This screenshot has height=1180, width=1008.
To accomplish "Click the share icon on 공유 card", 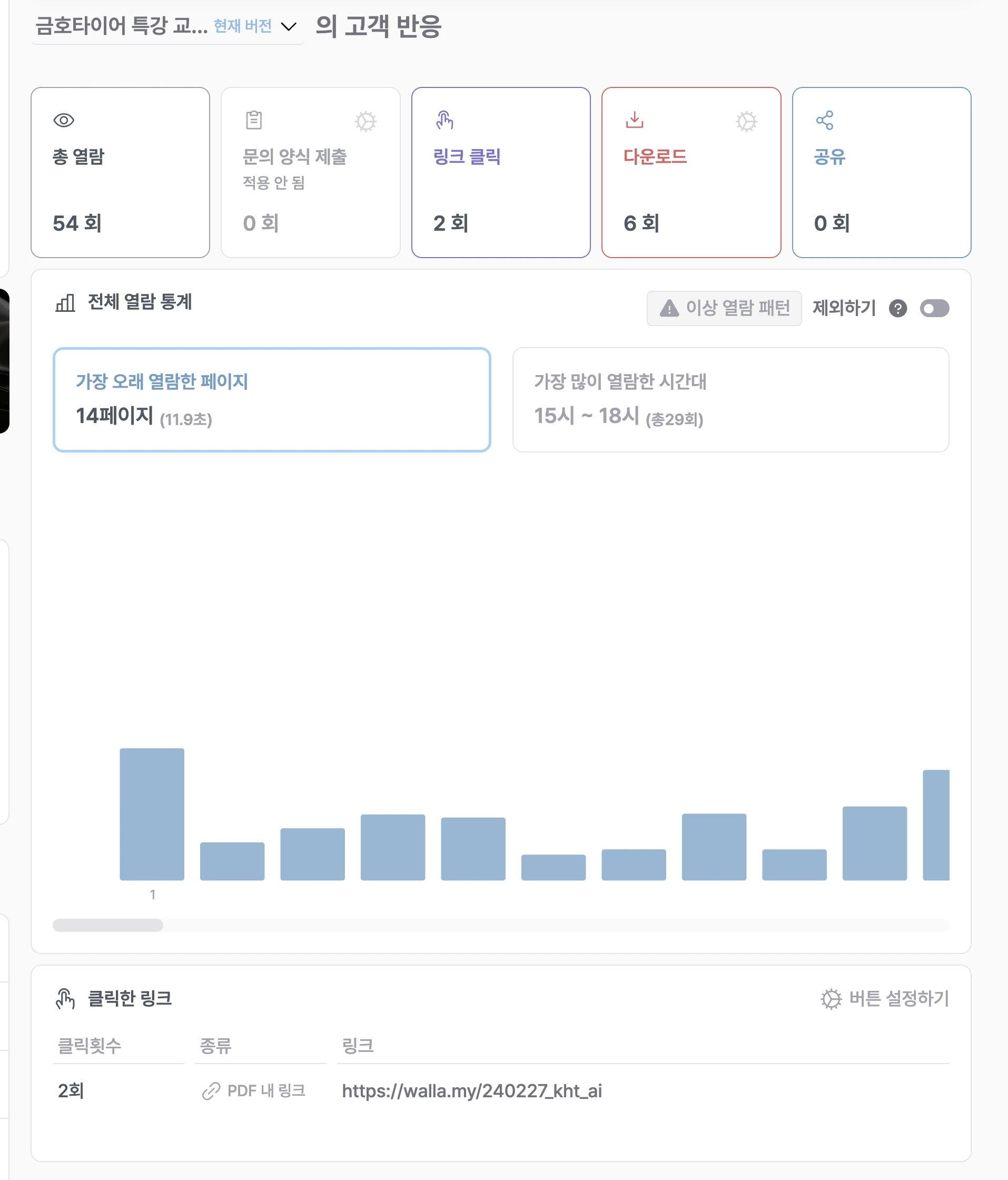I will [825, 120].
